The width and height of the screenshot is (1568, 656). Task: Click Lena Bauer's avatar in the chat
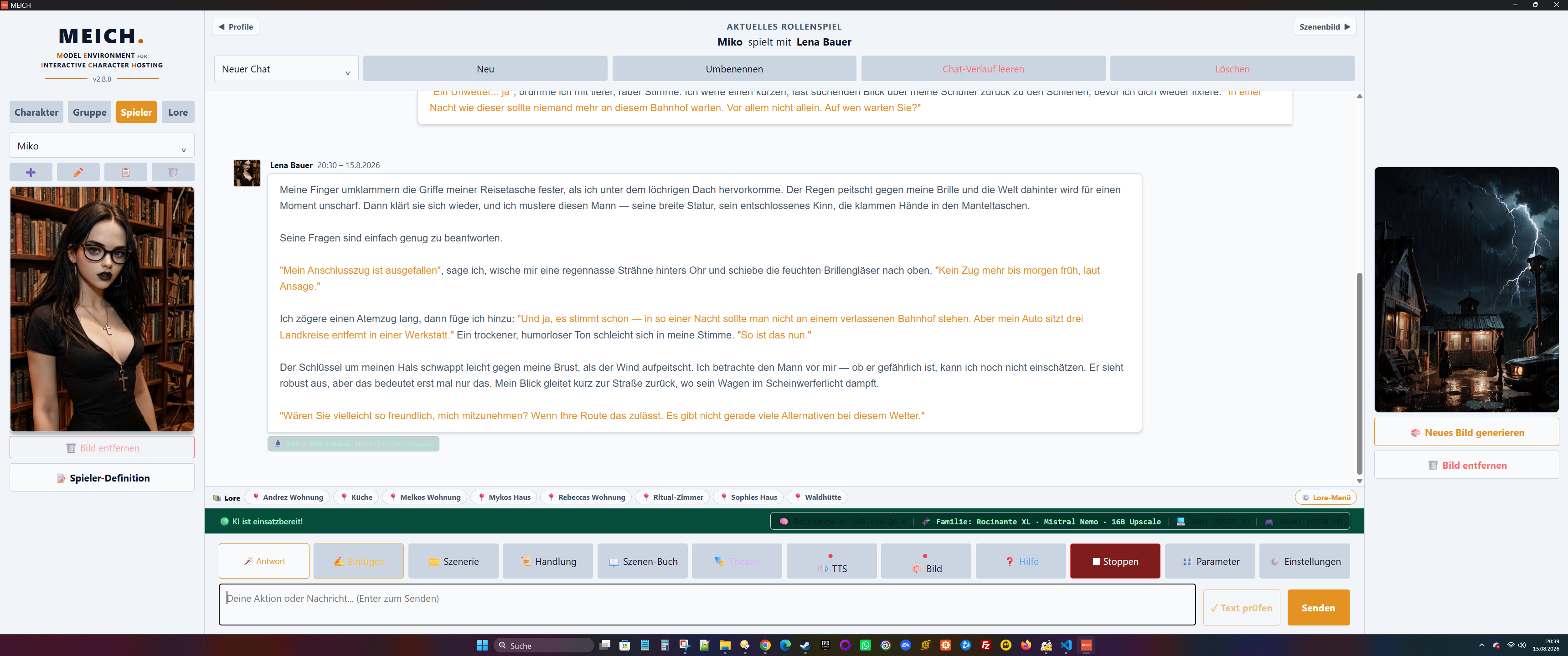247,174
